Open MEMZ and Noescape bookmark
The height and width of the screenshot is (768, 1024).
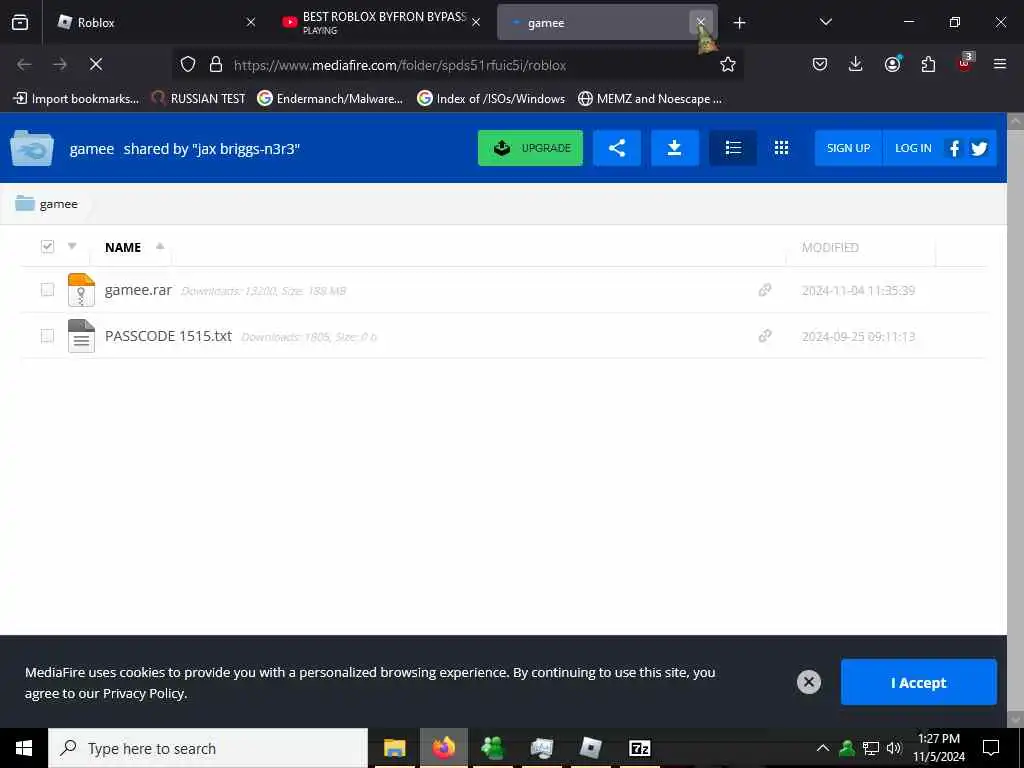point(650,99)
